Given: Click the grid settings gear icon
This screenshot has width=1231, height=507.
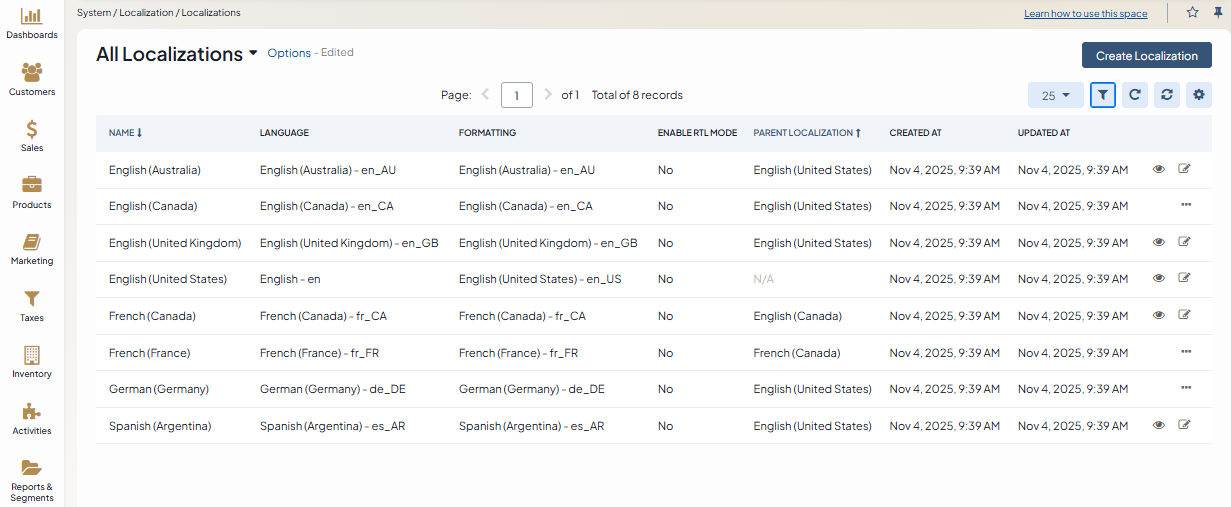Looking at the screenshot, I should [x=1198, y=95].
